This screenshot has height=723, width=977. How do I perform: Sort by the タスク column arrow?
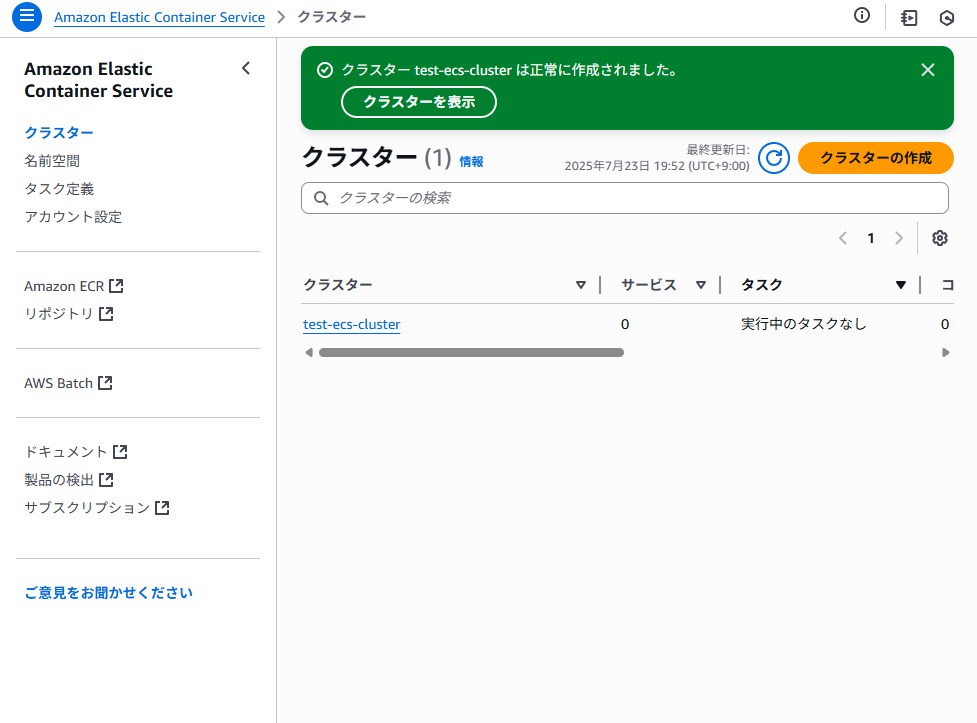click(900, 285)
